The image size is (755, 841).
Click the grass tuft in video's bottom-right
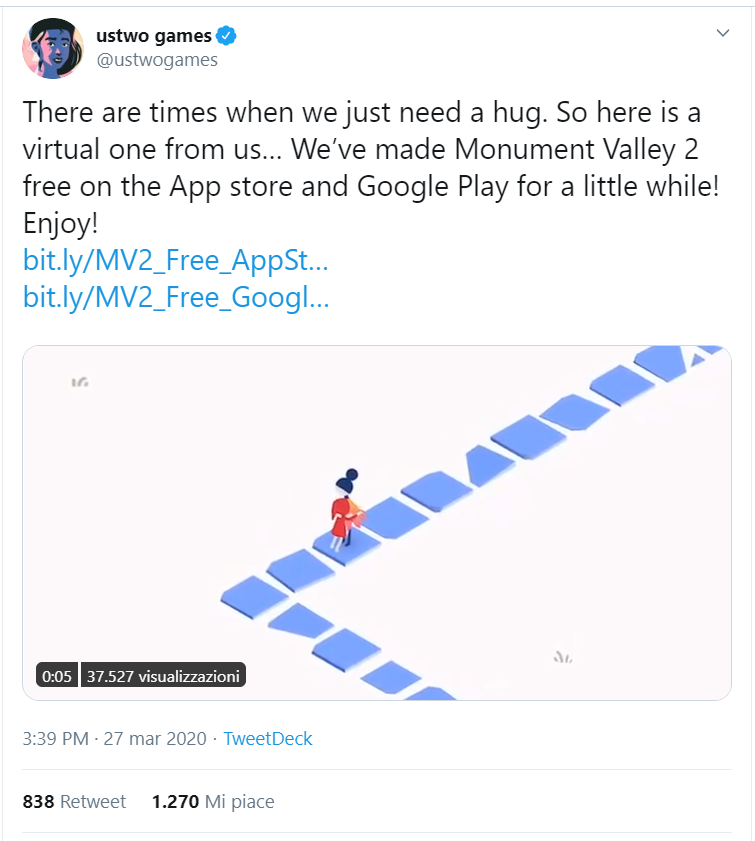[563, 657]
